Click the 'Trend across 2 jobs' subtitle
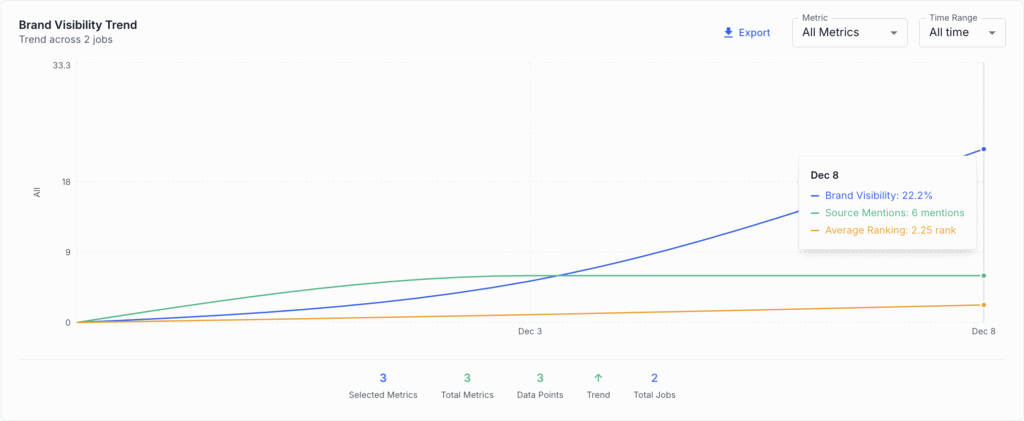 (x=67, y=40)
